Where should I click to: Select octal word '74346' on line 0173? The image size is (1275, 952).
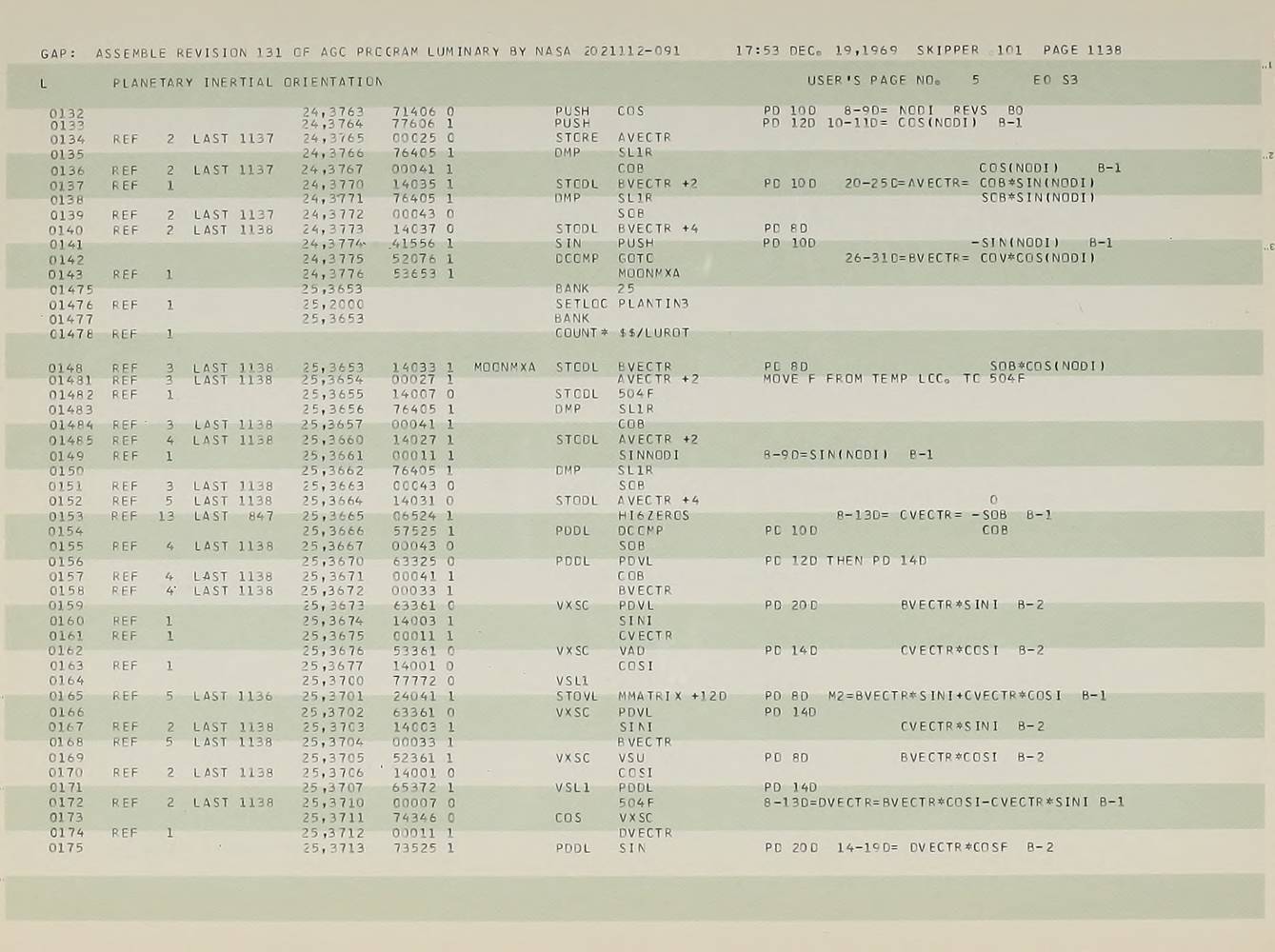(414, 818)
